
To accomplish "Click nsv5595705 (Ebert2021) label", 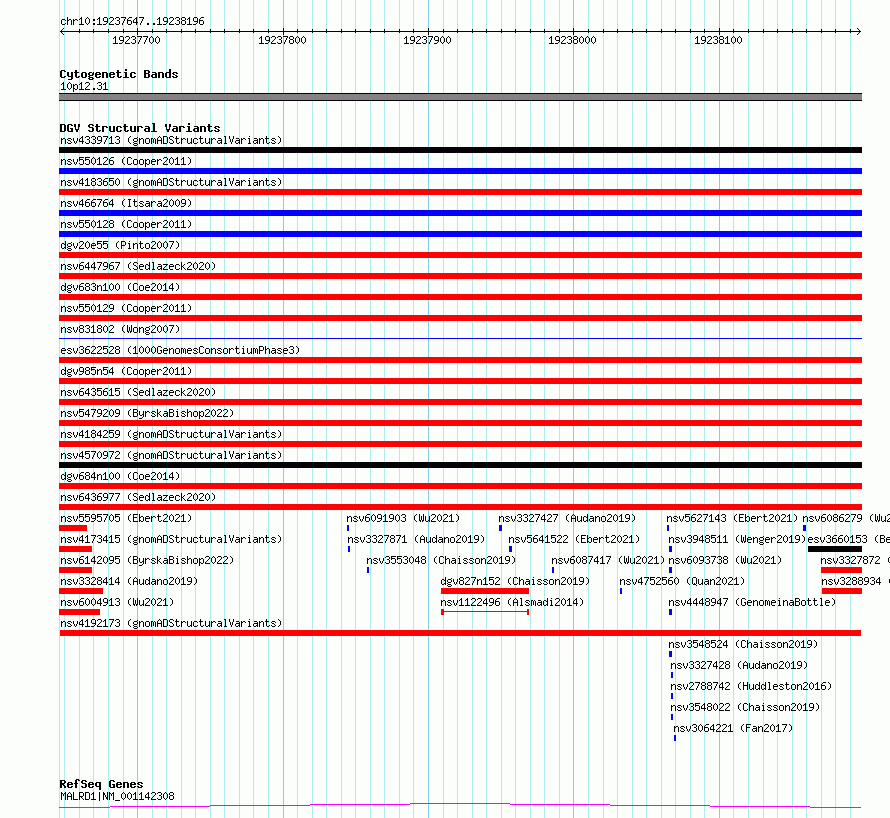I will click(x=126, y=518).
